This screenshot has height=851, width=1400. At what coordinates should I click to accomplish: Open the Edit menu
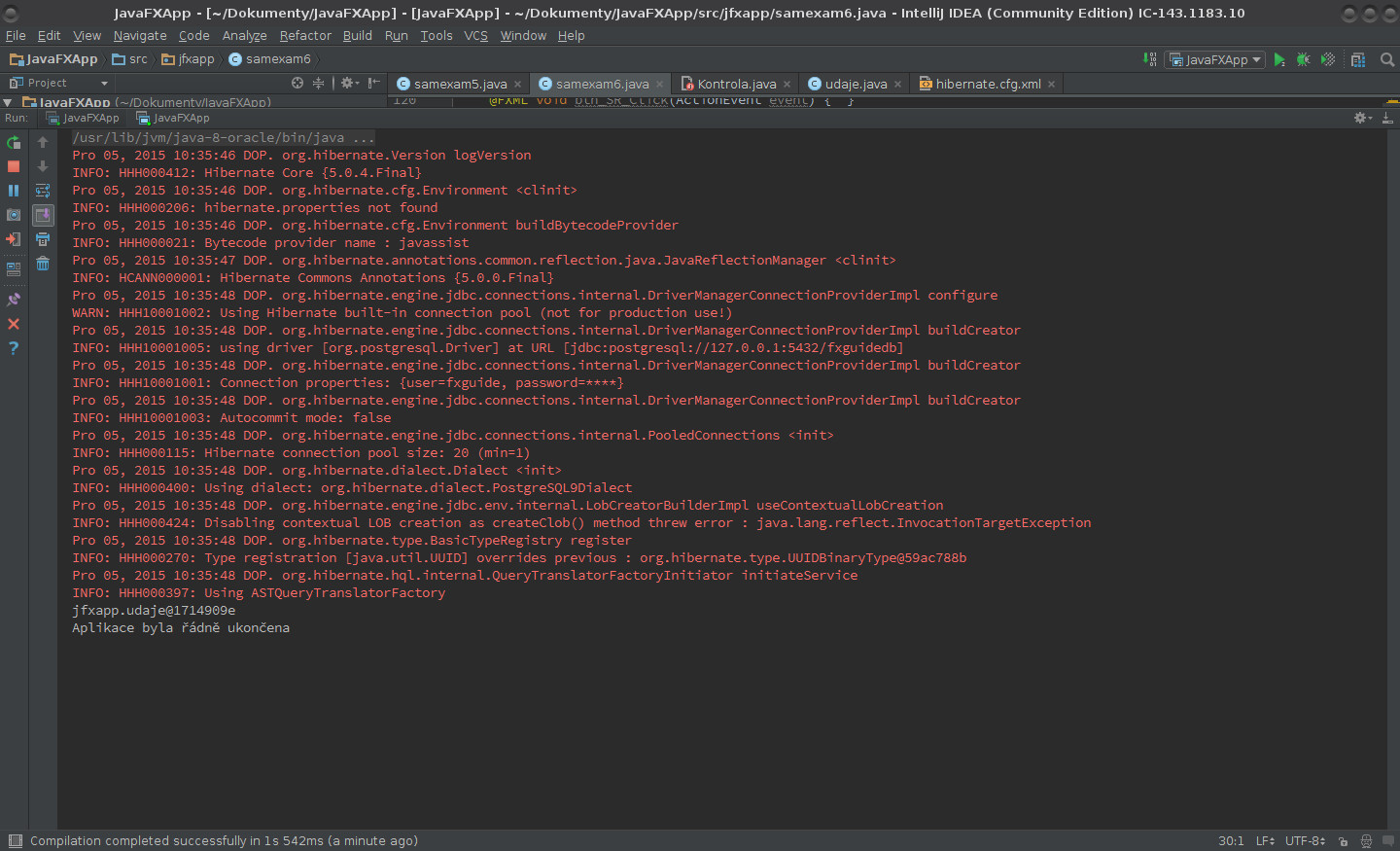click(49, 36)
